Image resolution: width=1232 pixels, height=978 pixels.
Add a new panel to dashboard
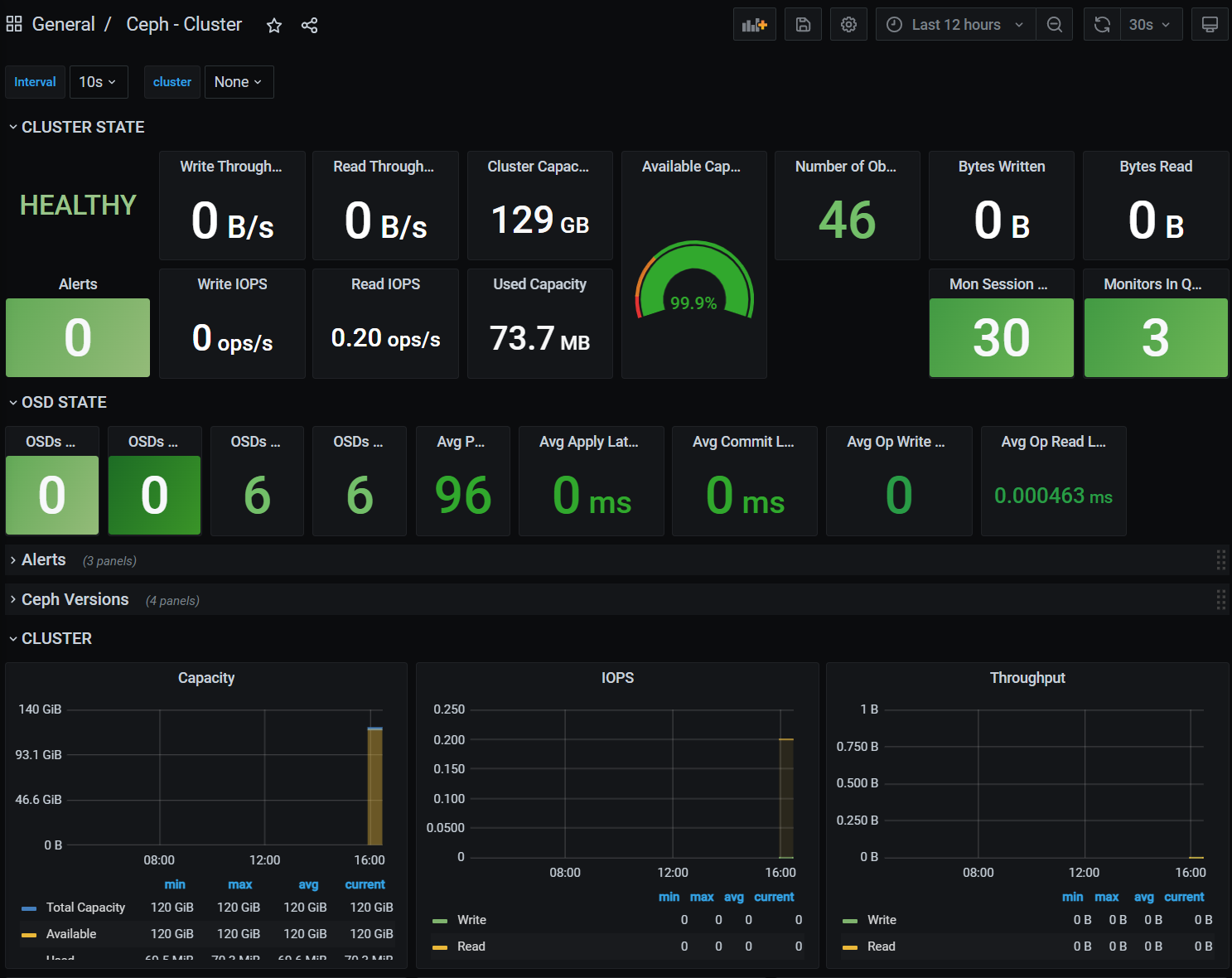coord(755,25)
